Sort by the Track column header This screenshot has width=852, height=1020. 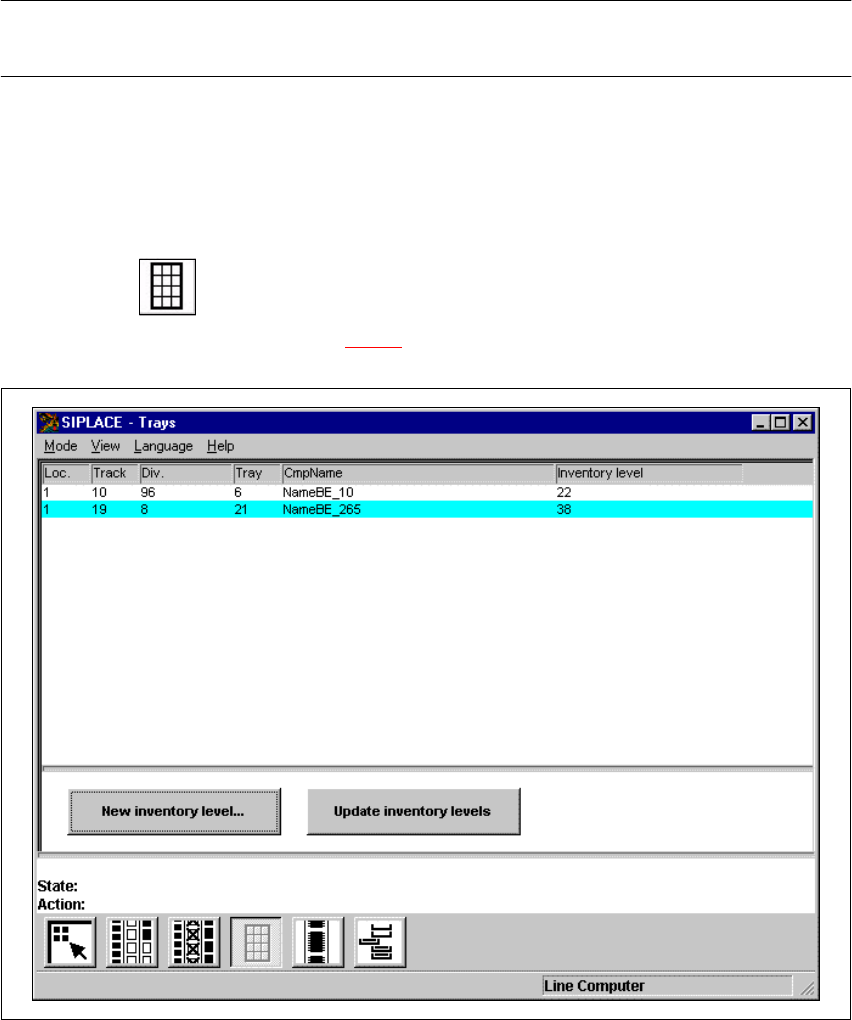click(115, 473)
